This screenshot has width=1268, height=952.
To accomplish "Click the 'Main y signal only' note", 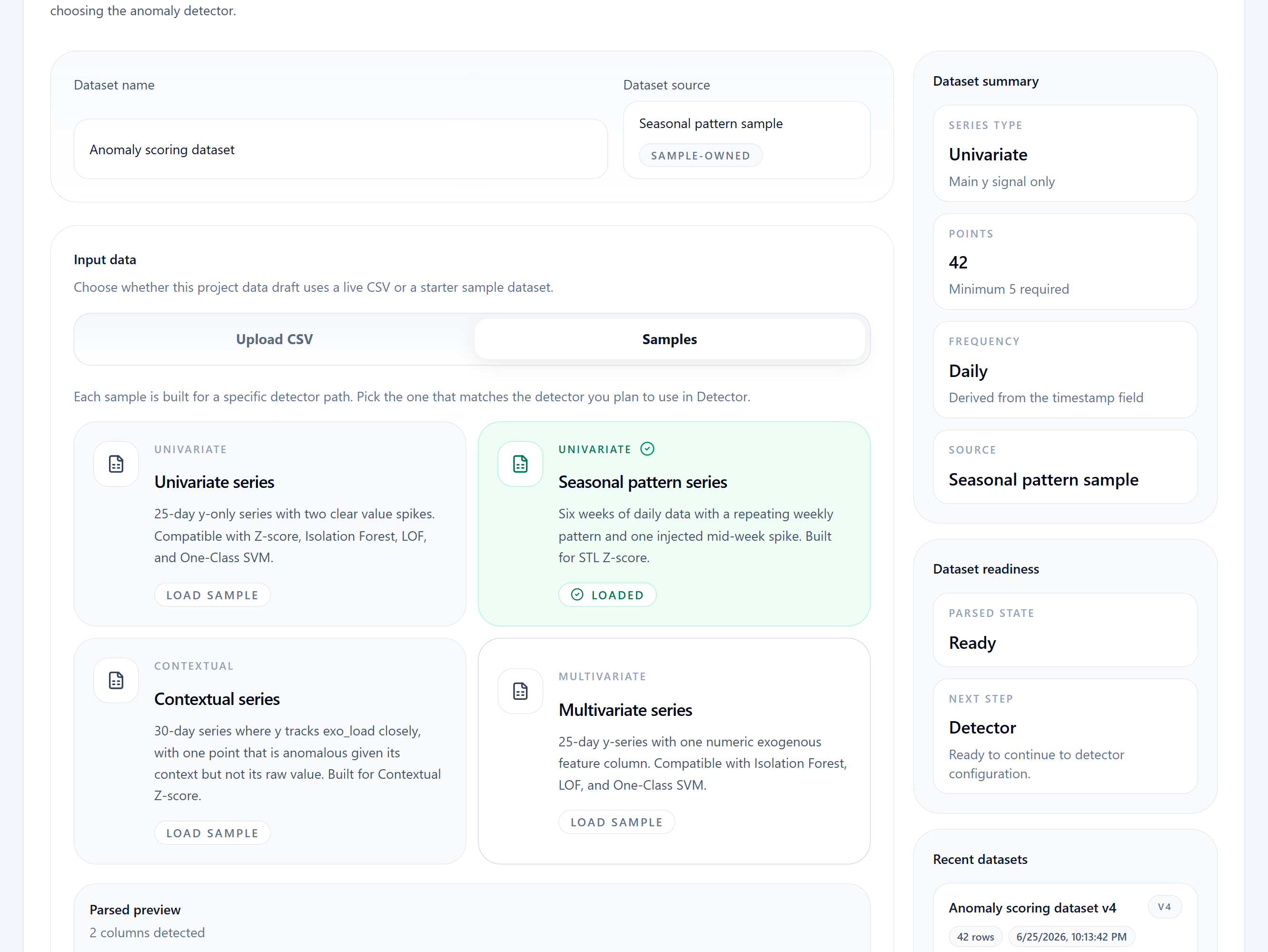I will [x=1002, y=181].
